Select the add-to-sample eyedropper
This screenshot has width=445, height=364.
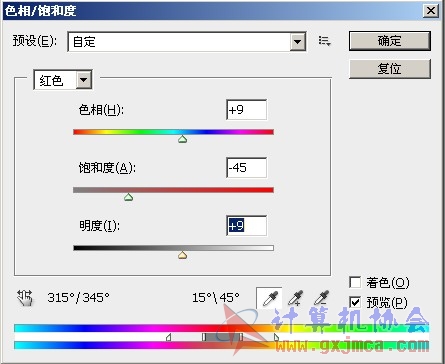(295, 298)
